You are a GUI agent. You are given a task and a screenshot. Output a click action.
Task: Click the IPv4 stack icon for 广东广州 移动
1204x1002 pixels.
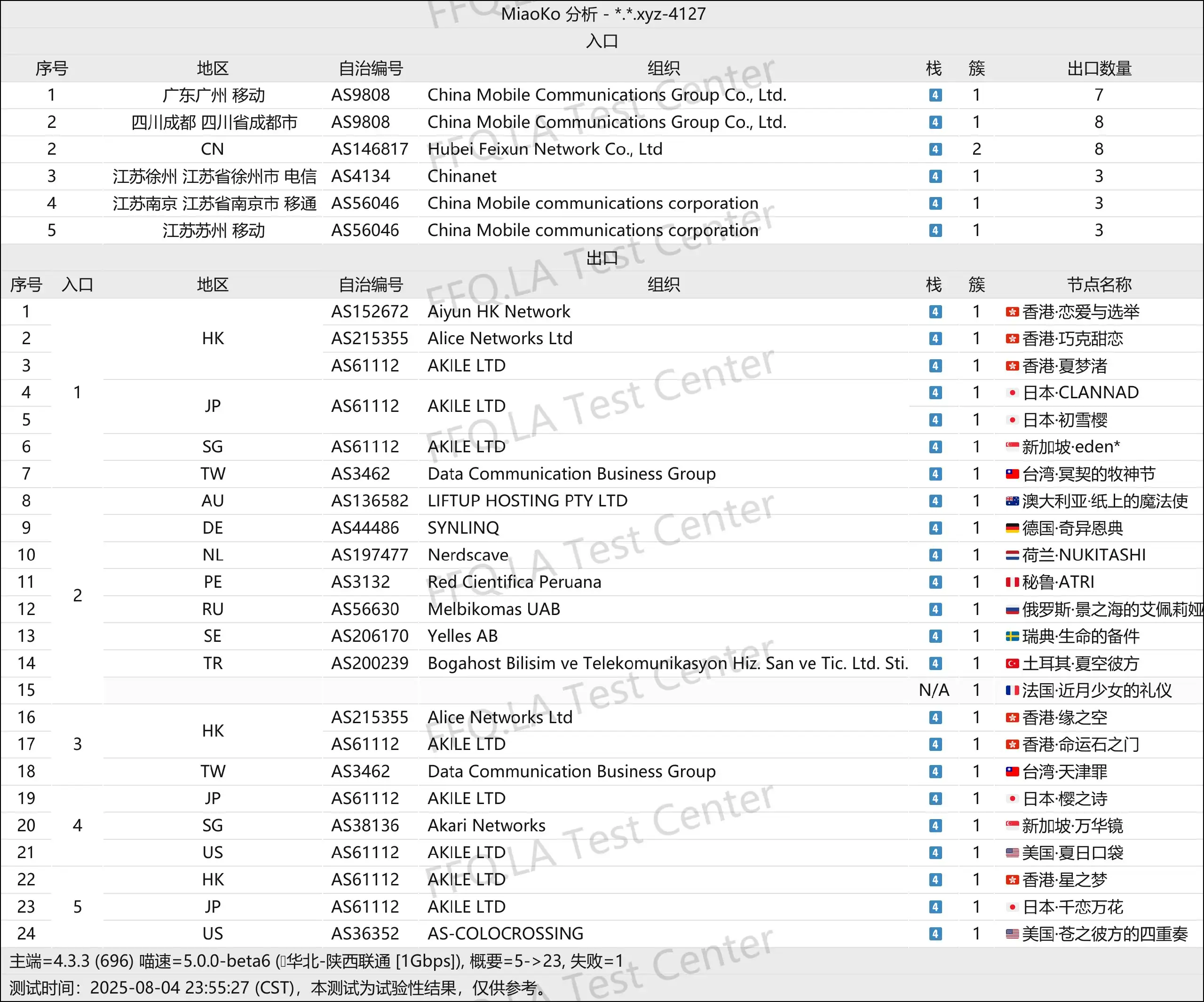pyautogui.click(x=935, y=95)
